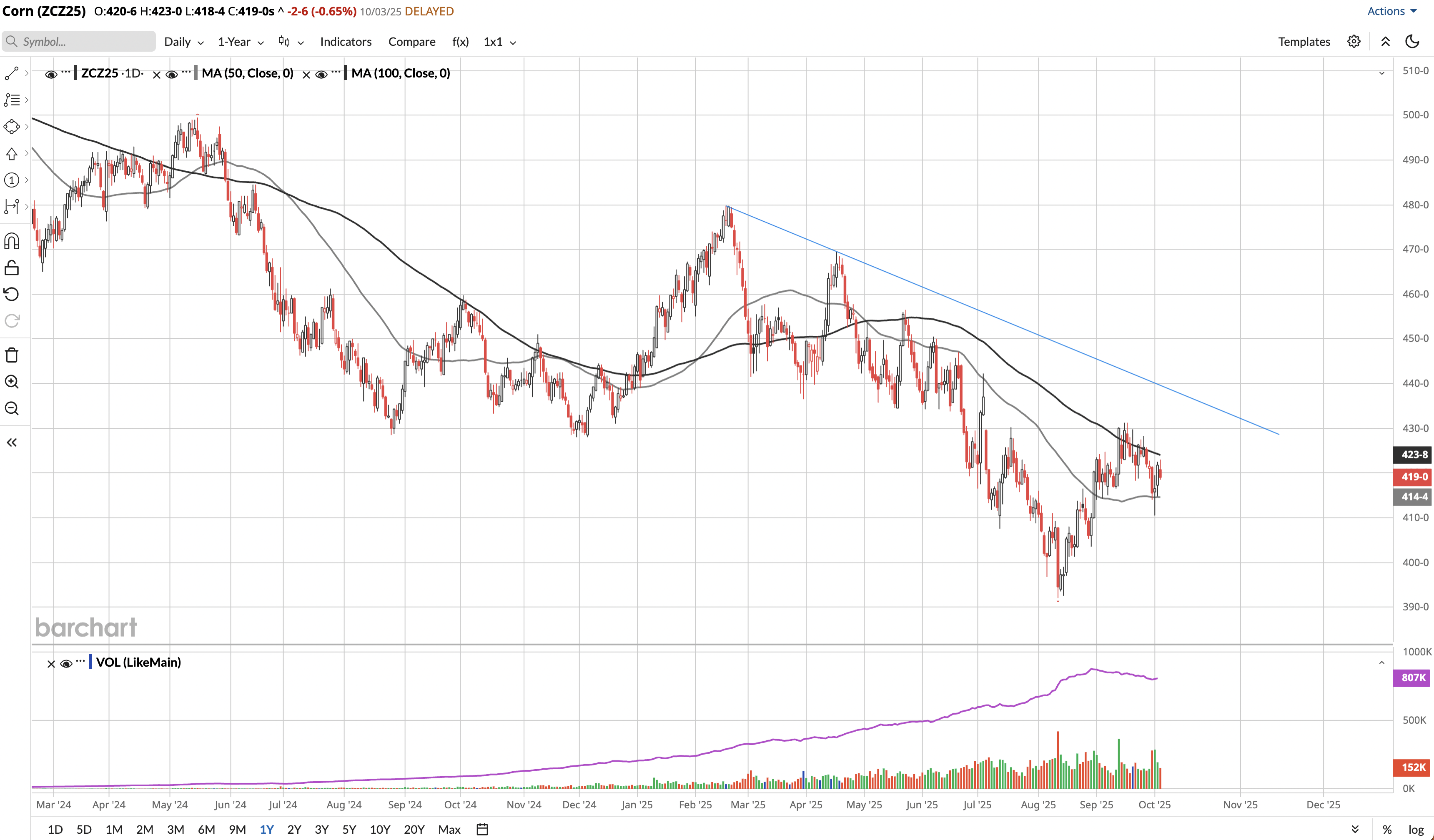
Task: Select the trend line drawing tool
Action: pos(11,73)
